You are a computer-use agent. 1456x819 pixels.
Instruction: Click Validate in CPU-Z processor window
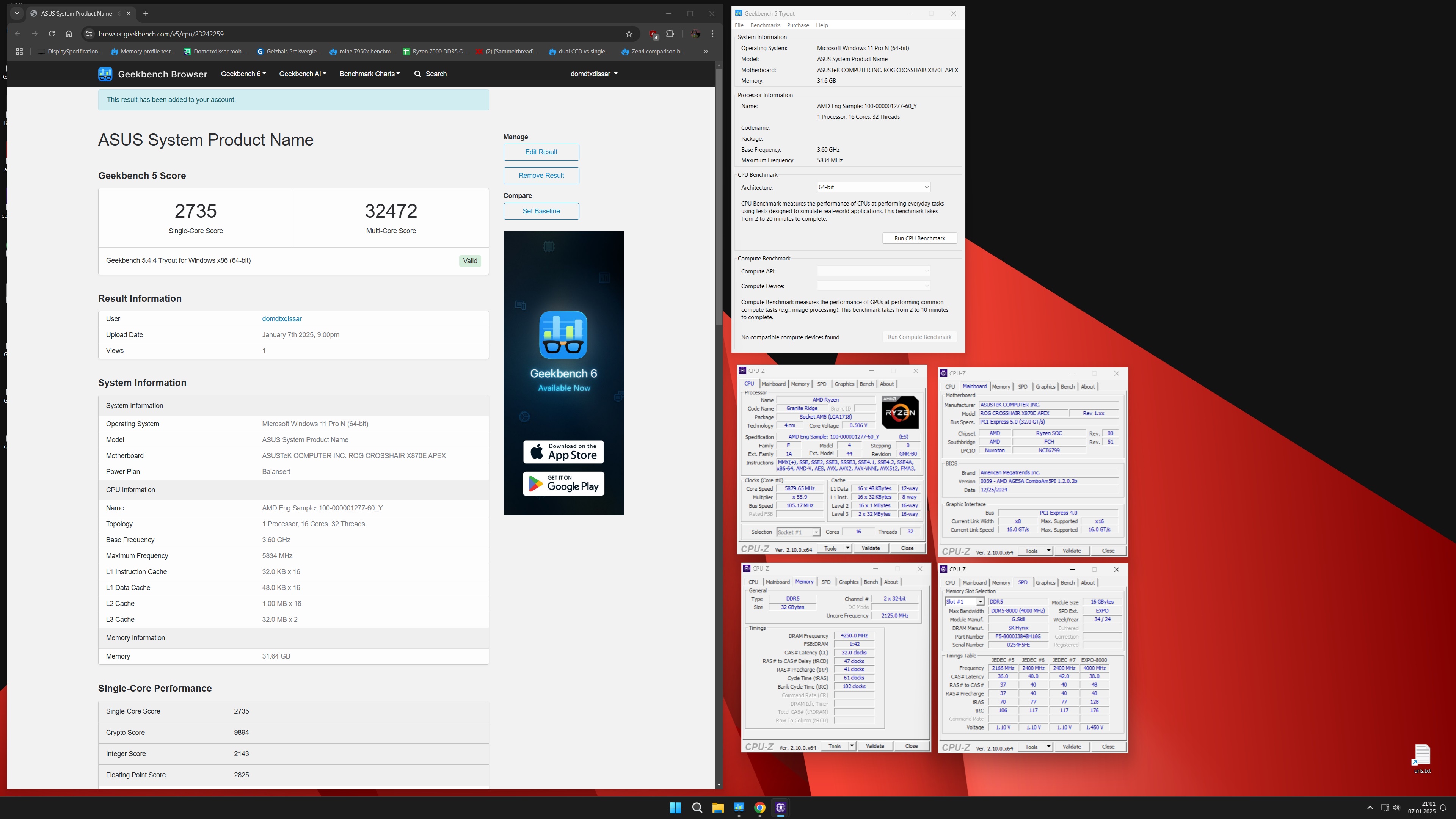[871, 548]
